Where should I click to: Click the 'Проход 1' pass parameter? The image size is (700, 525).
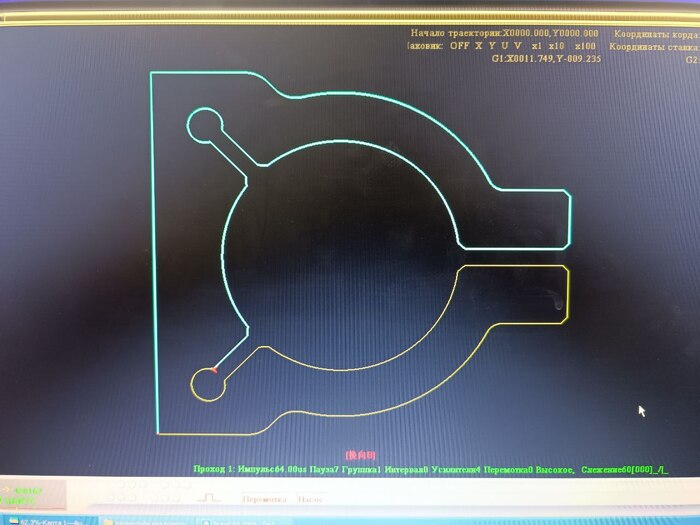point(213,469)
